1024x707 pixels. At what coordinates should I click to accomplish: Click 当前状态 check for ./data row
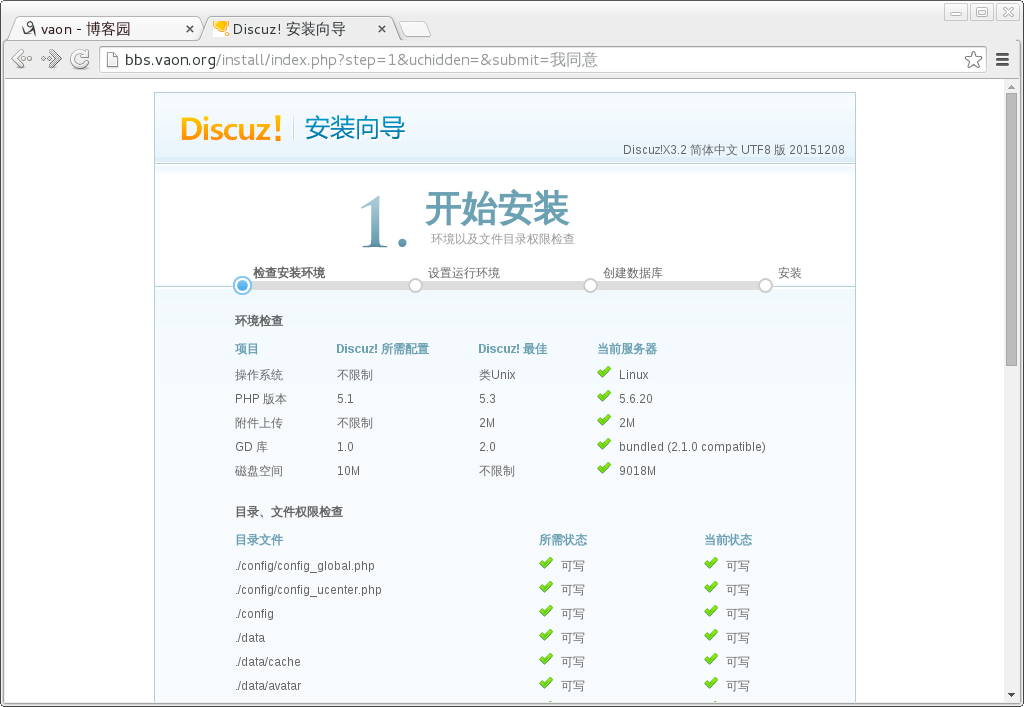pos(711,636)
